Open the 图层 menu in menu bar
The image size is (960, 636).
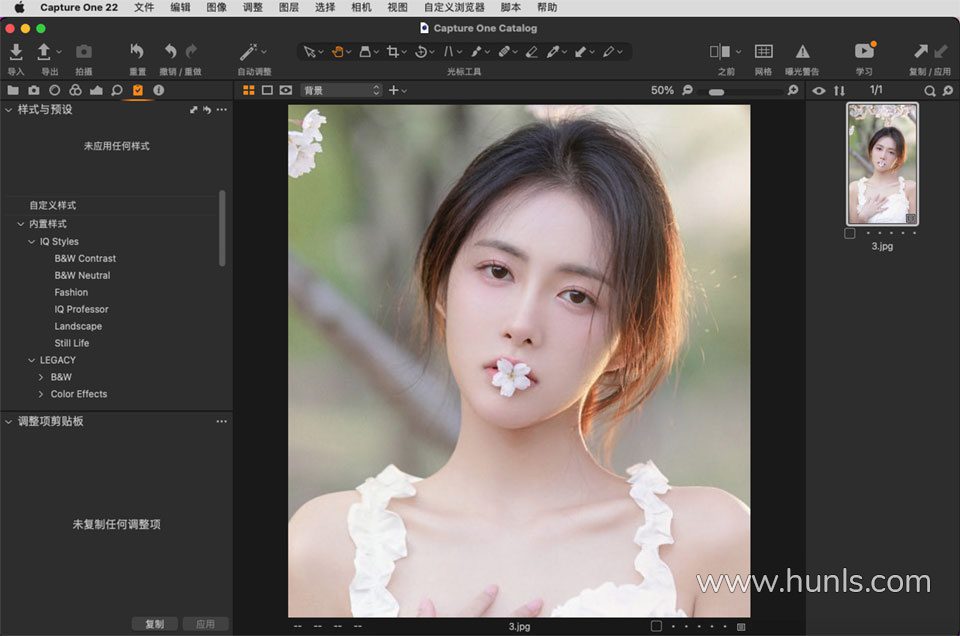point(288,7)
